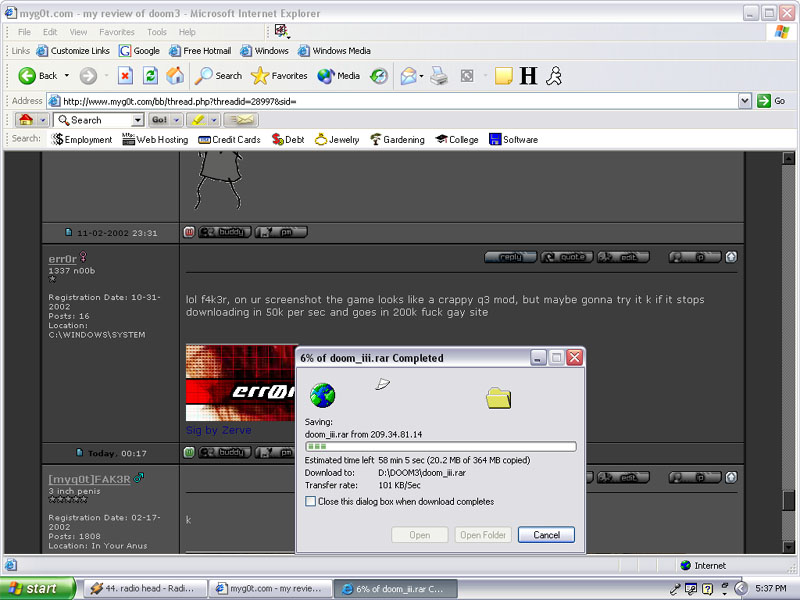Image resolution: width=800 pixels, height=600 pixels.
Task: Refresh the page with green arrows icon
Action: pyautogui.click(x=150, y=76)
